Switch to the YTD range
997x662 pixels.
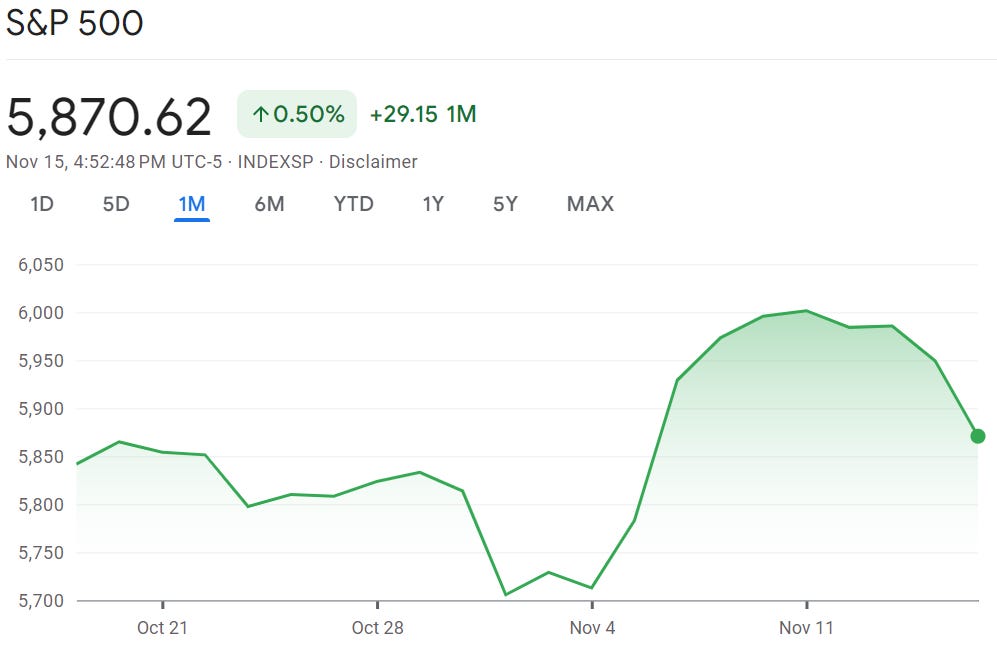(354, 204)
